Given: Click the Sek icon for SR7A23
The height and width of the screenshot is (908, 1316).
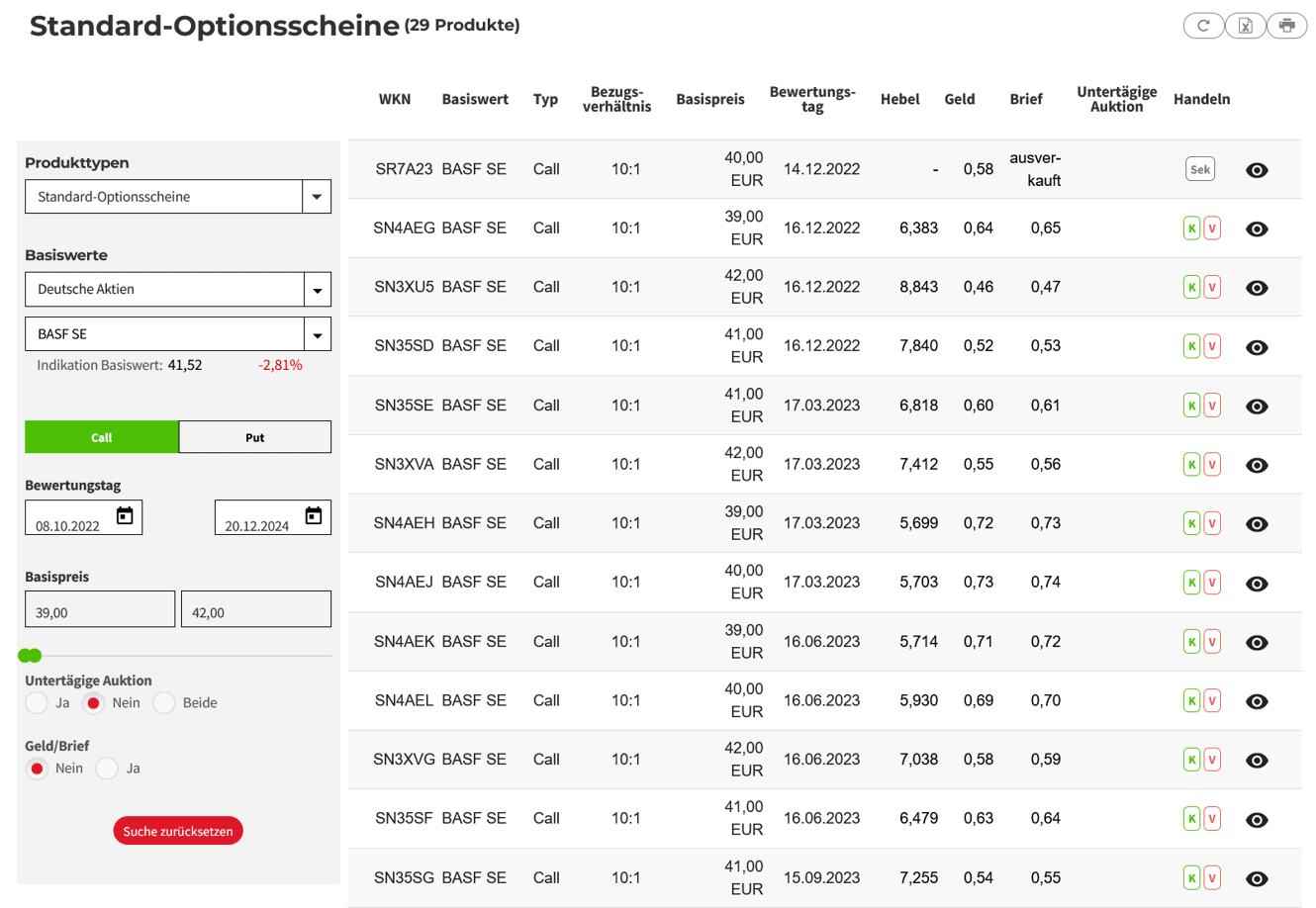Looking at the screenshot, I should pos(1199,169).
